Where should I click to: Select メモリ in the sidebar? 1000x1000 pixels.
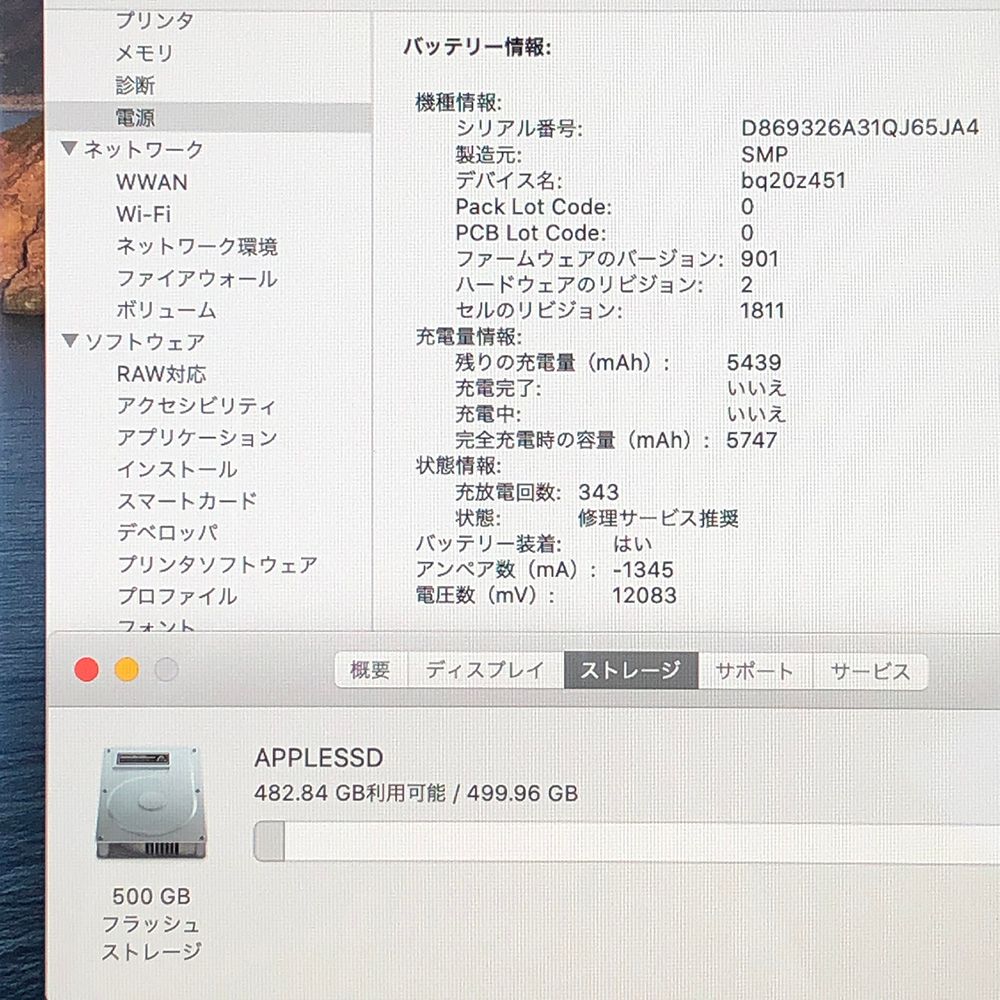[x=145, y=53]
